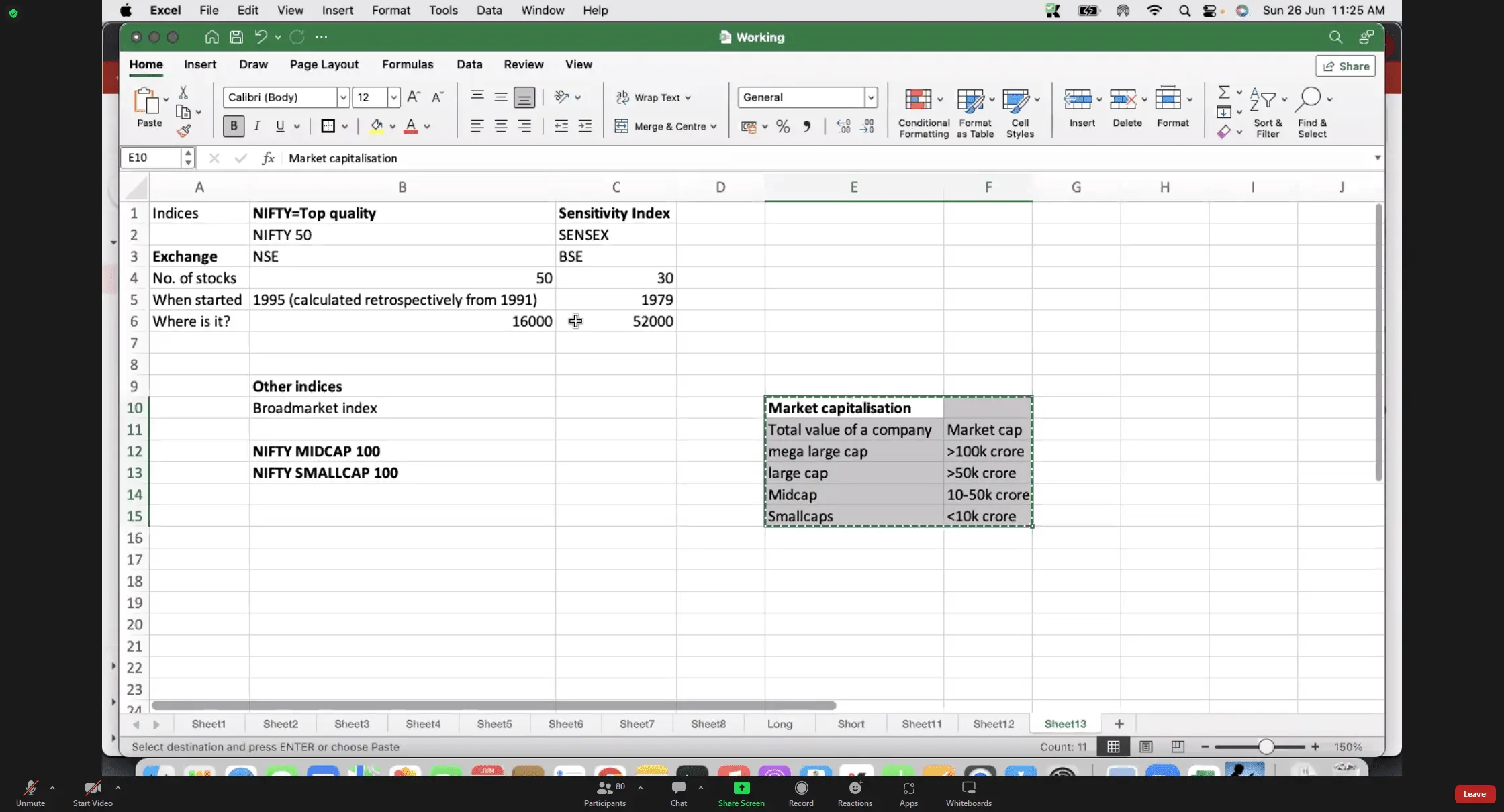Click Increase Font Size icon
Image resolution: width=1504 pixels, height=812 pixels.
tap(414, 97)
